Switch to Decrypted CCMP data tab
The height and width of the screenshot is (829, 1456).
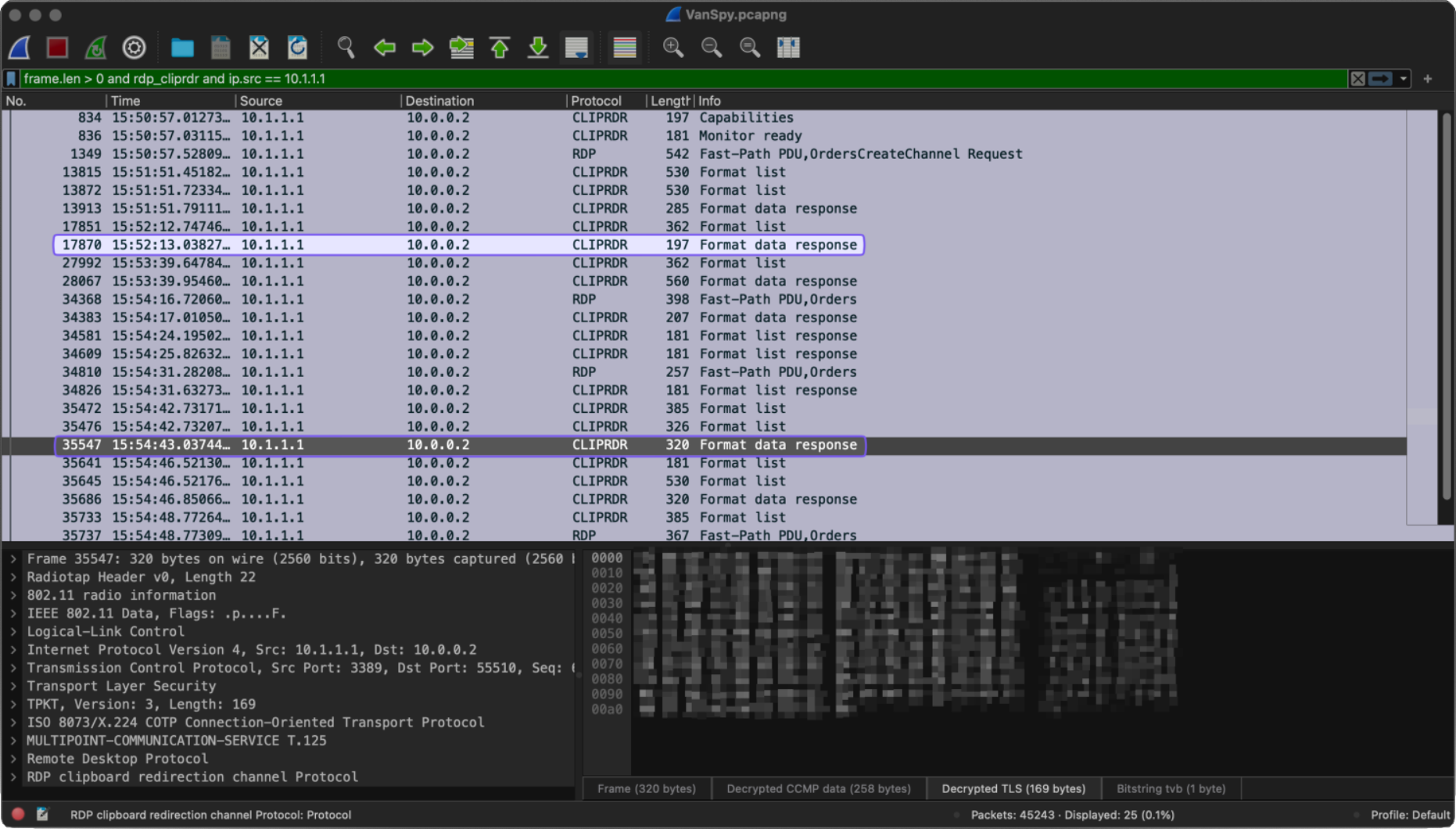(x=819, y=788)
